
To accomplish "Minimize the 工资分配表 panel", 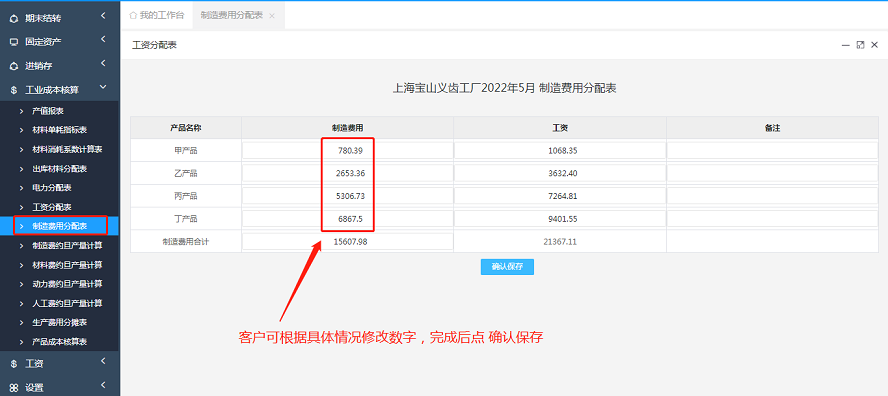I will (x=846, y=45).
